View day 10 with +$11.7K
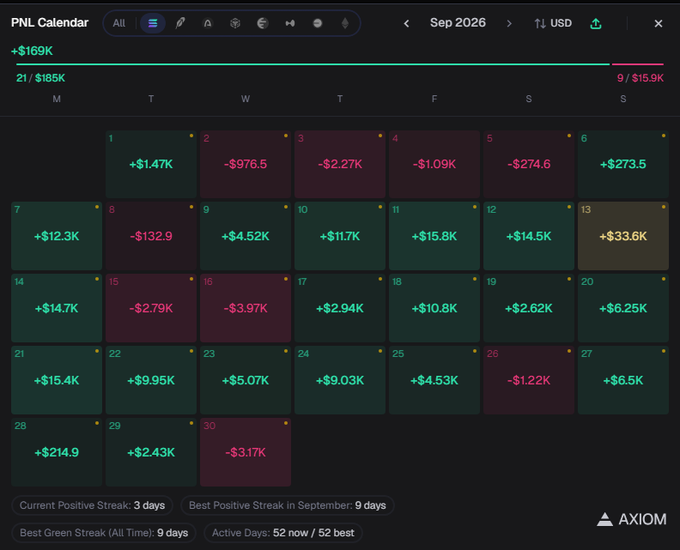This screenshot has width=680, height=550. (340, 236)
